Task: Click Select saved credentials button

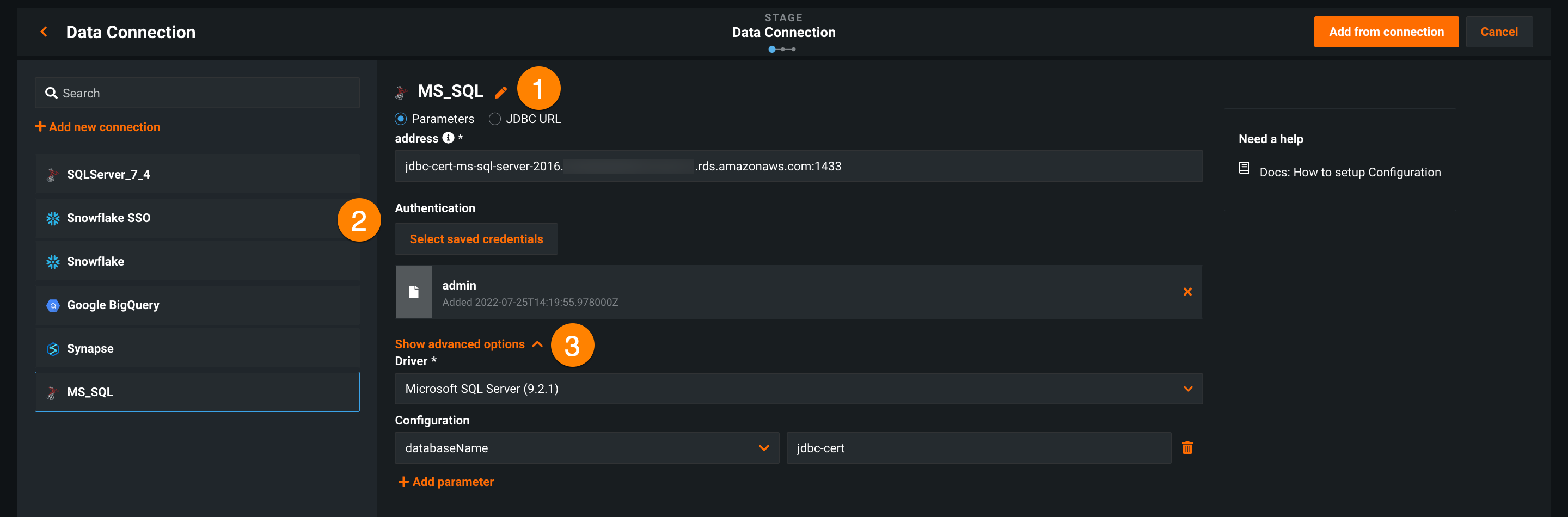Action: click(x=476, y=239)
